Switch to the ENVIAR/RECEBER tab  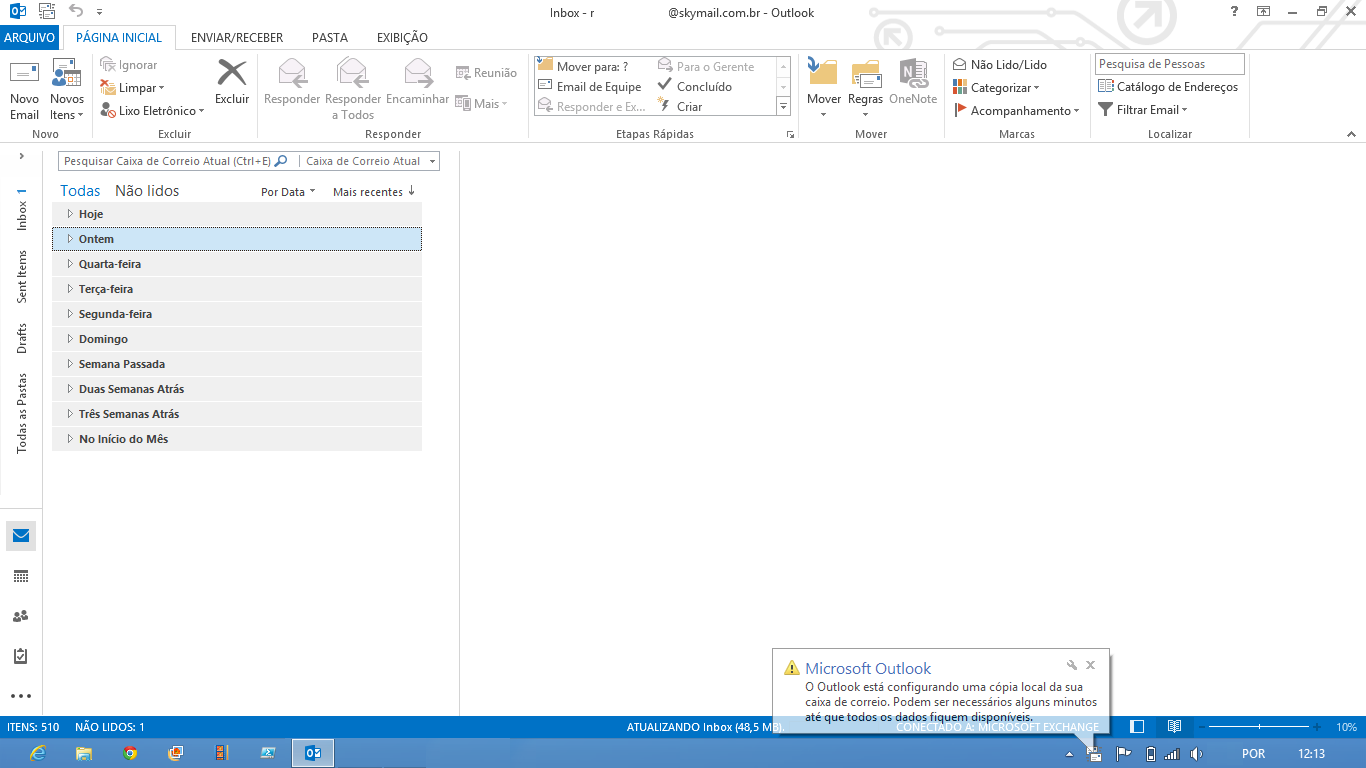pos(237,38)
